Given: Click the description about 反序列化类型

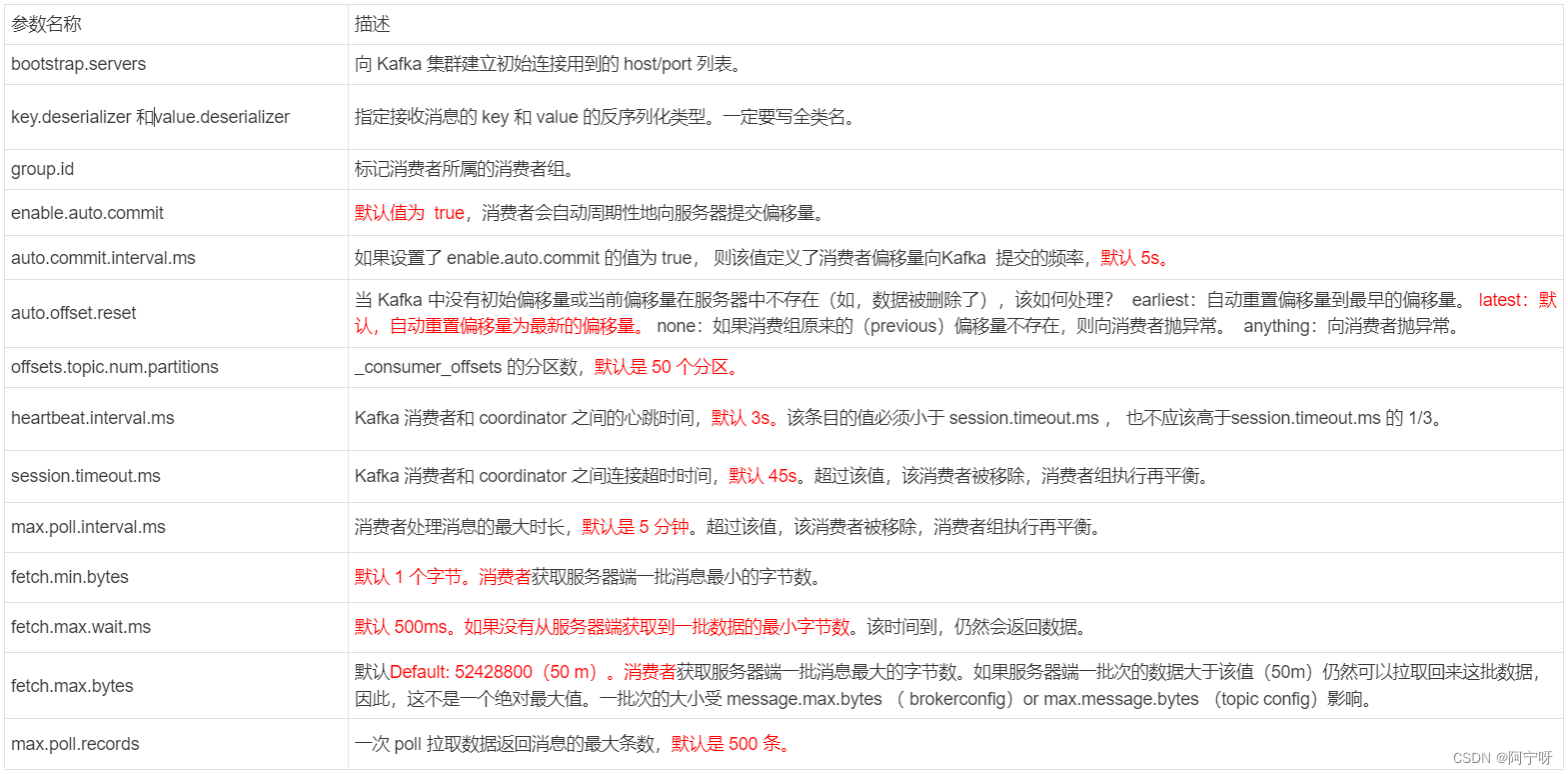Looking at the screenshot, I should click(607, 117).
